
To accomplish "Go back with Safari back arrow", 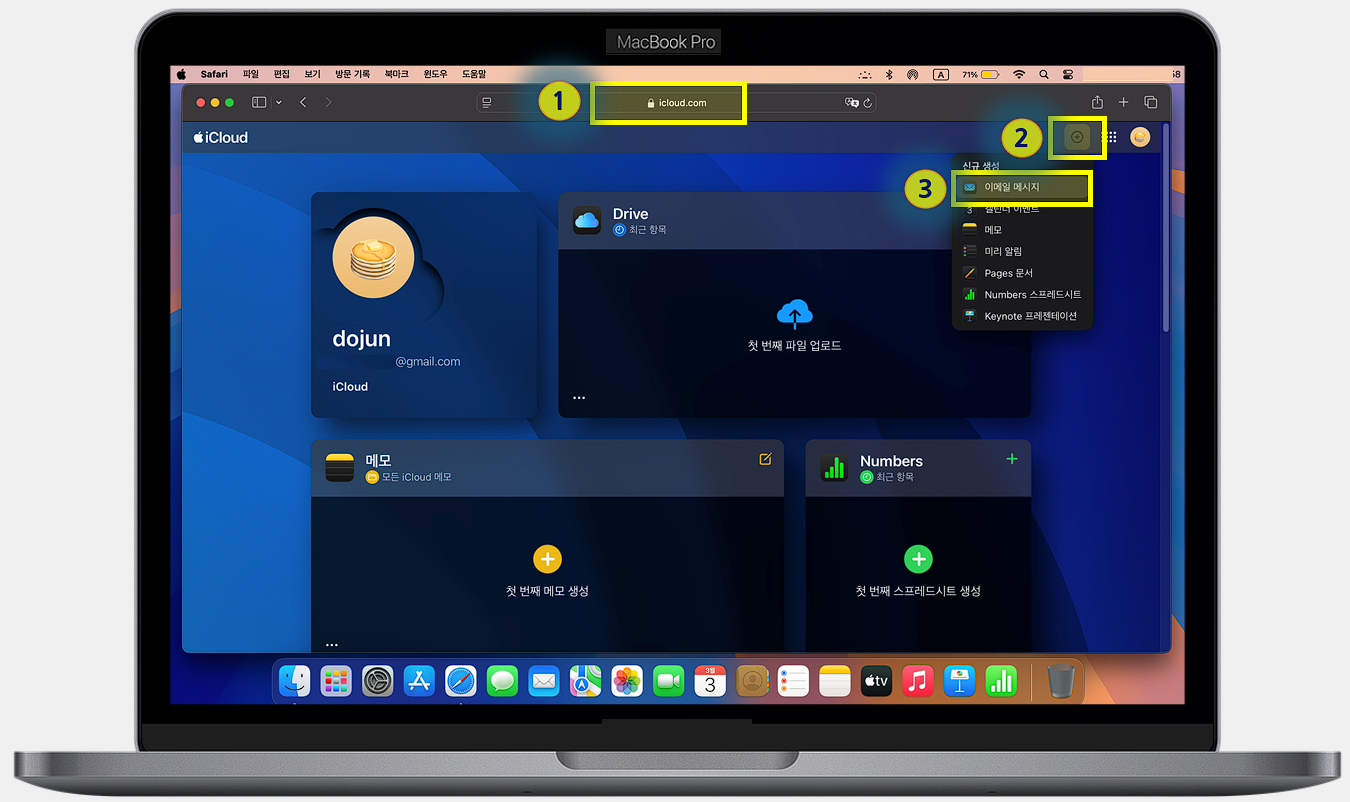I will tap(303, 102).
